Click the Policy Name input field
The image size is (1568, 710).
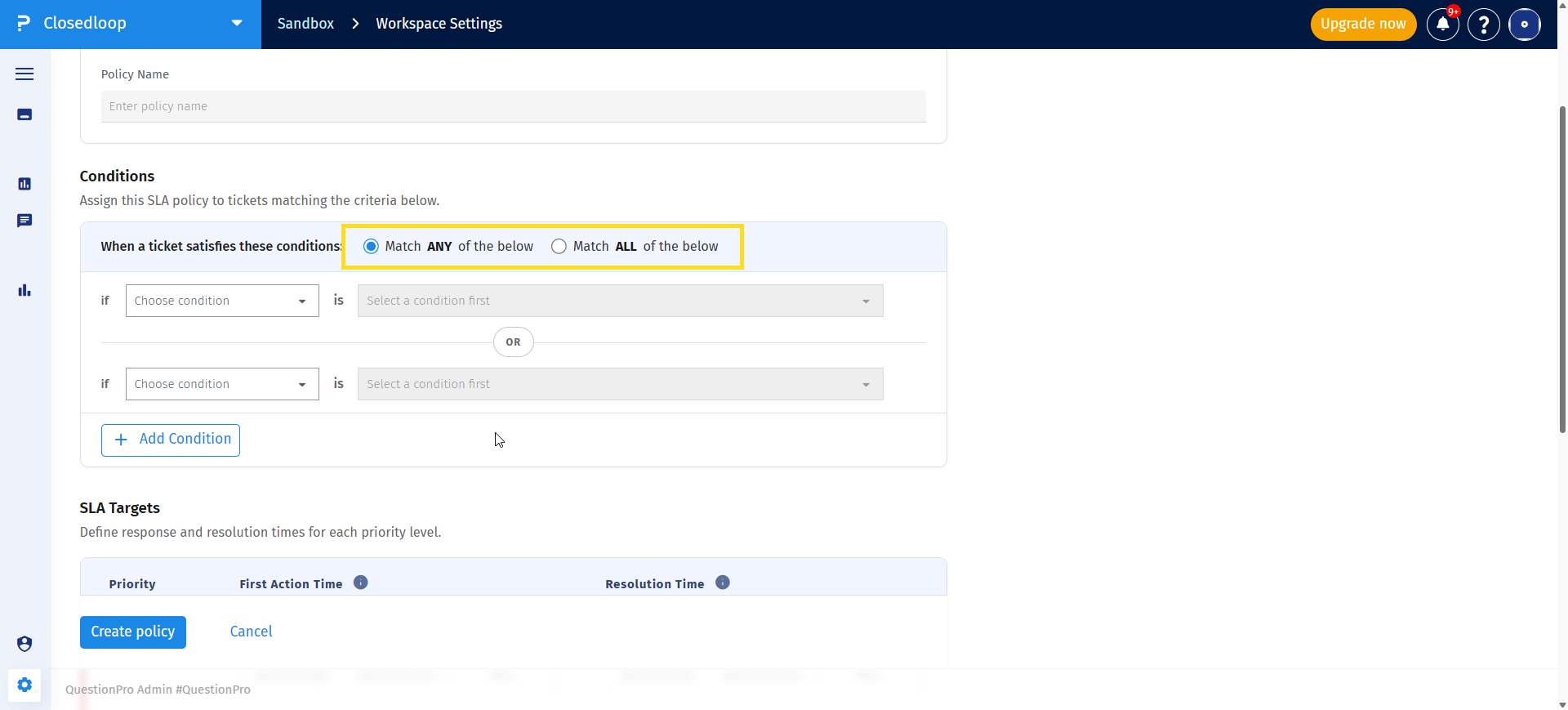(x=514, y=106)
